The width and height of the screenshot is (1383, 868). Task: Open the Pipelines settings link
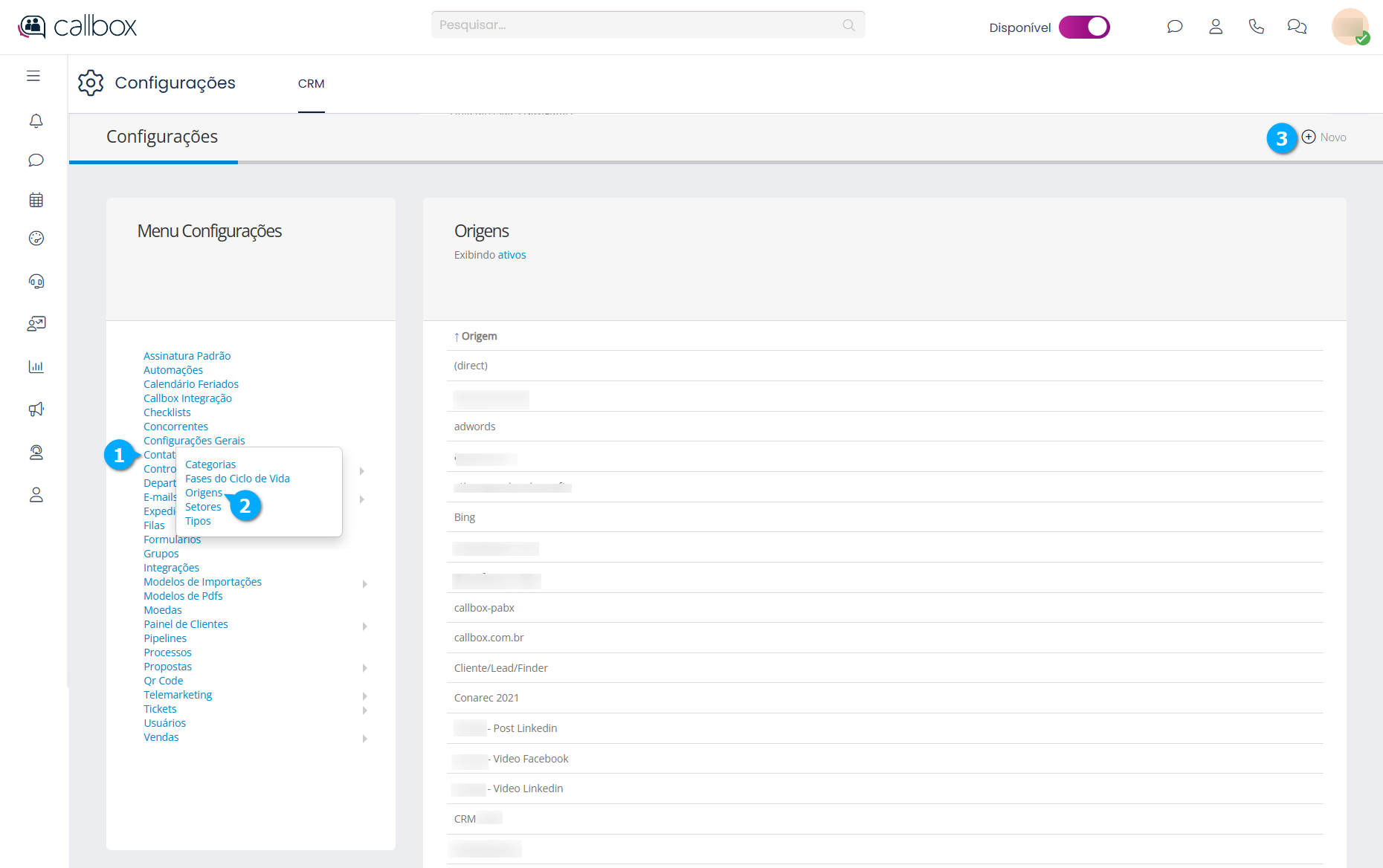165,638
